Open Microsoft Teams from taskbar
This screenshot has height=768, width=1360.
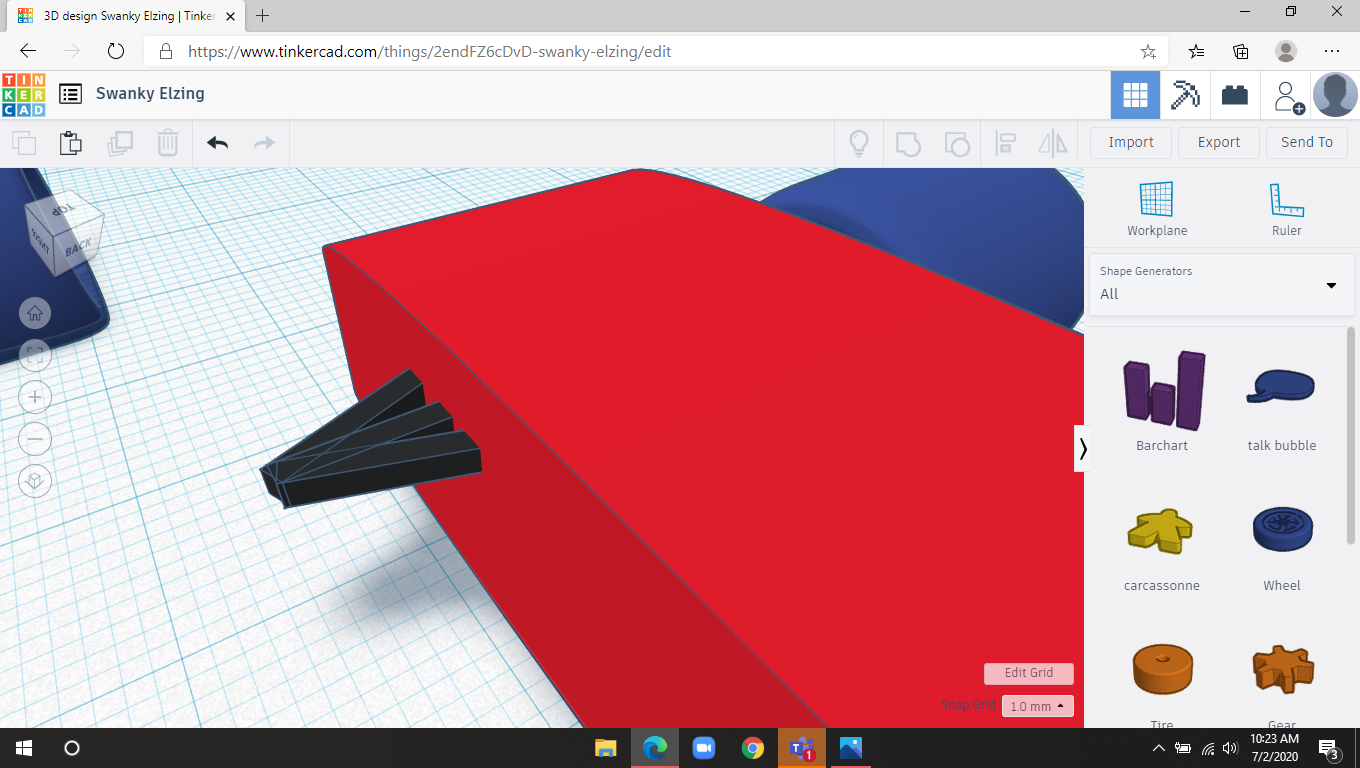coord(802,748)
